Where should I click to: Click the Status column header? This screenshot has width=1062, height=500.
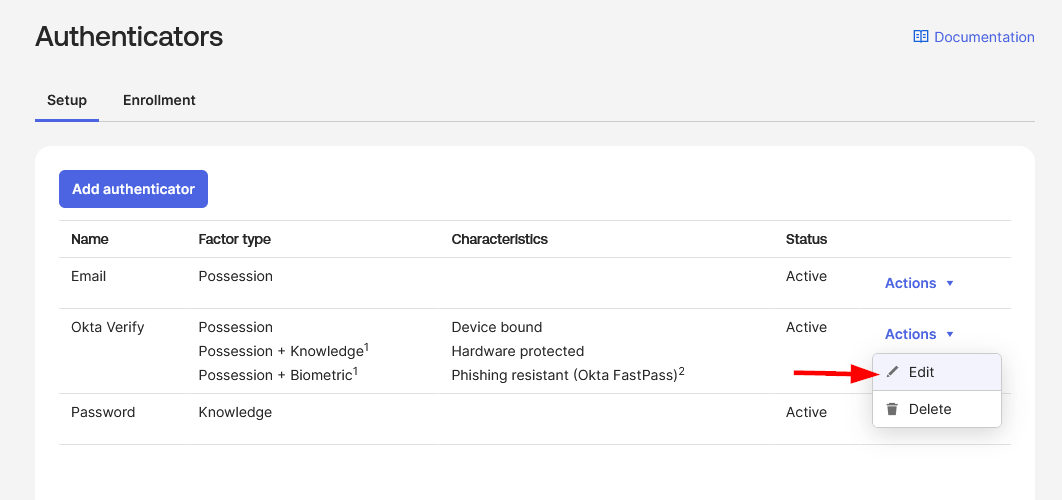tap(807, 239)
